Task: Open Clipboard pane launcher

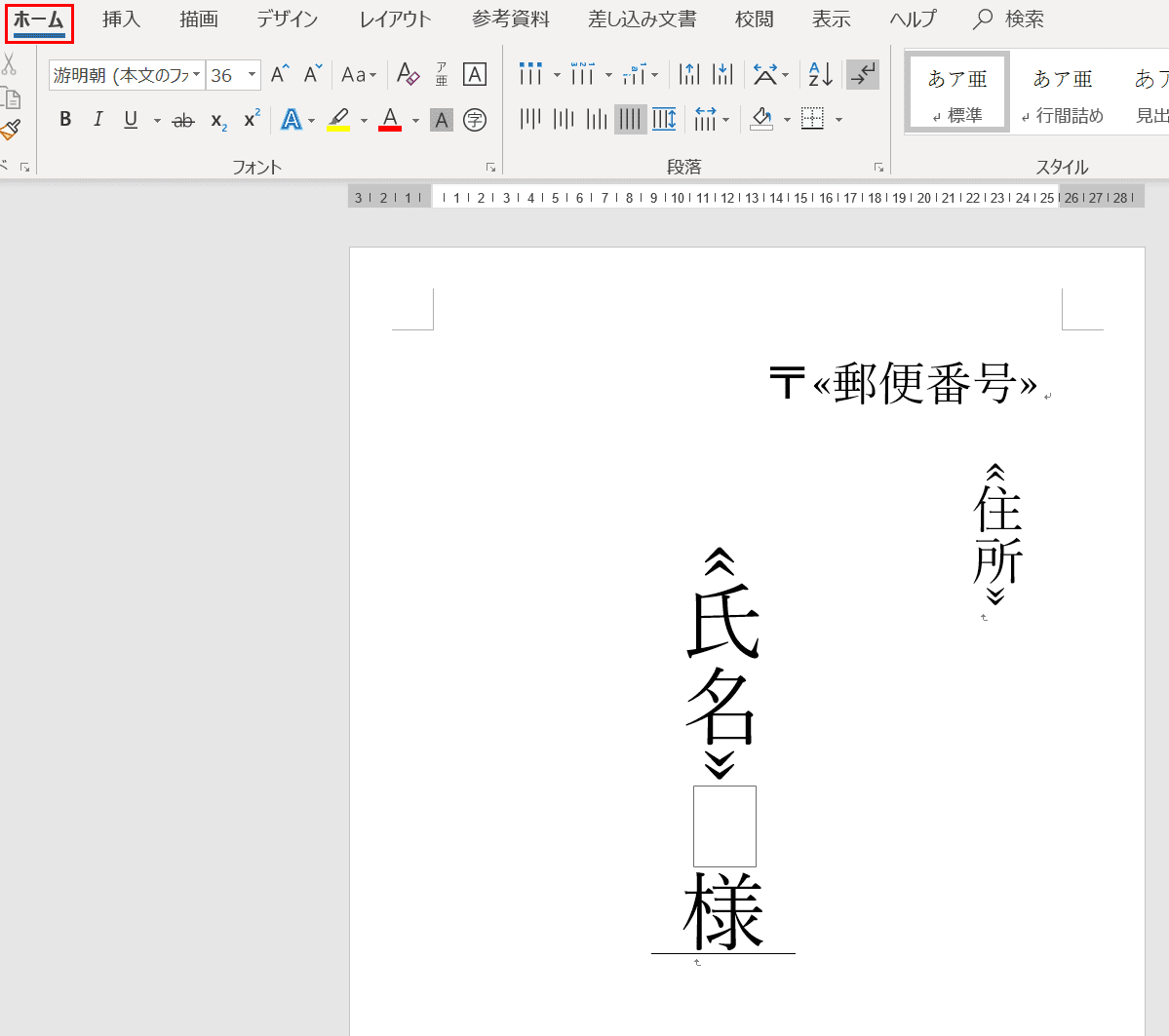Action: tap(24, 168)
